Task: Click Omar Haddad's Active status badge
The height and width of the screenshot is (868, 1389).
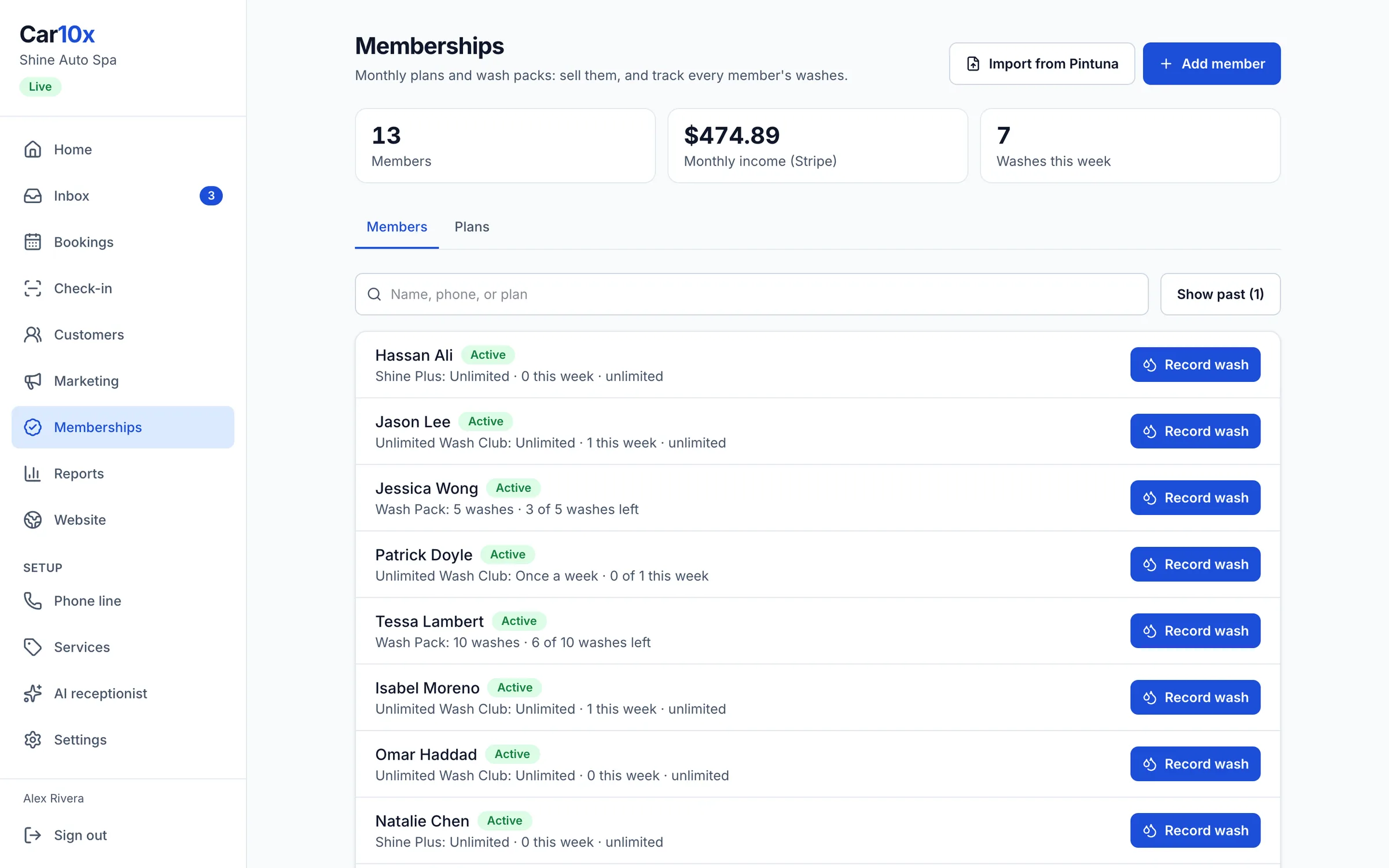Action: click(x=512, y=754)
